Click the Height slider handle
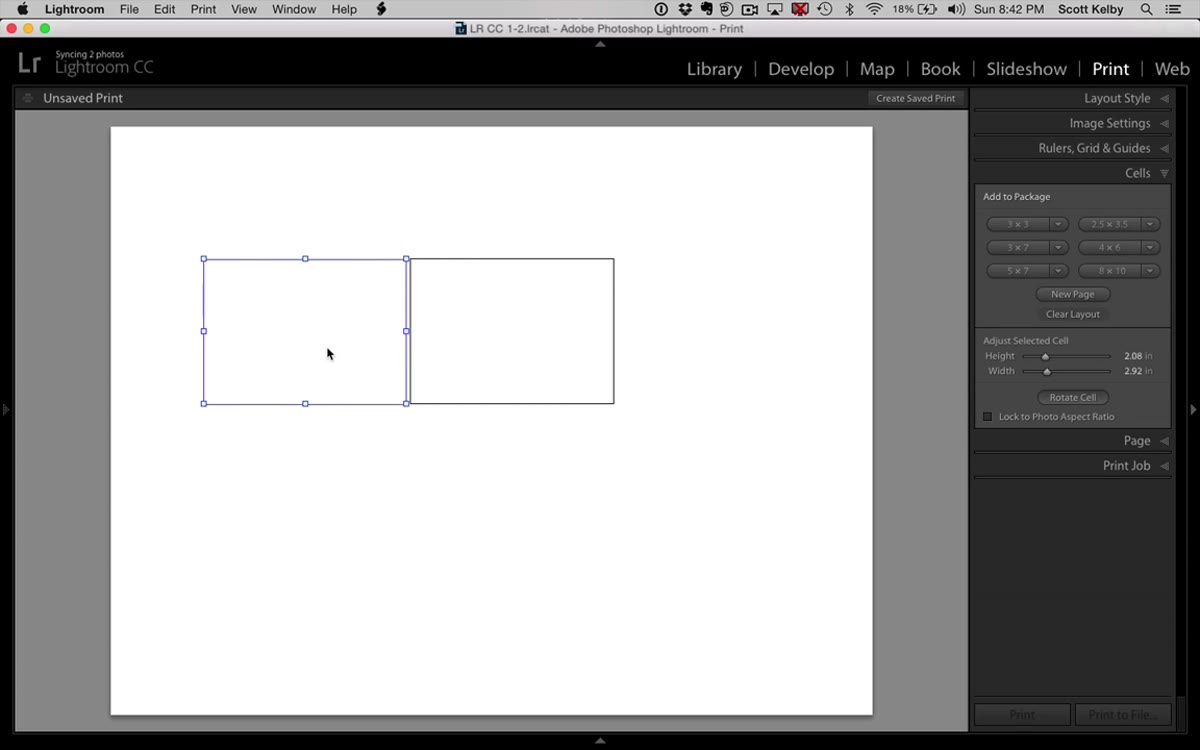The width and height of the screenshot is (1200, 750). coord(1045,357)
